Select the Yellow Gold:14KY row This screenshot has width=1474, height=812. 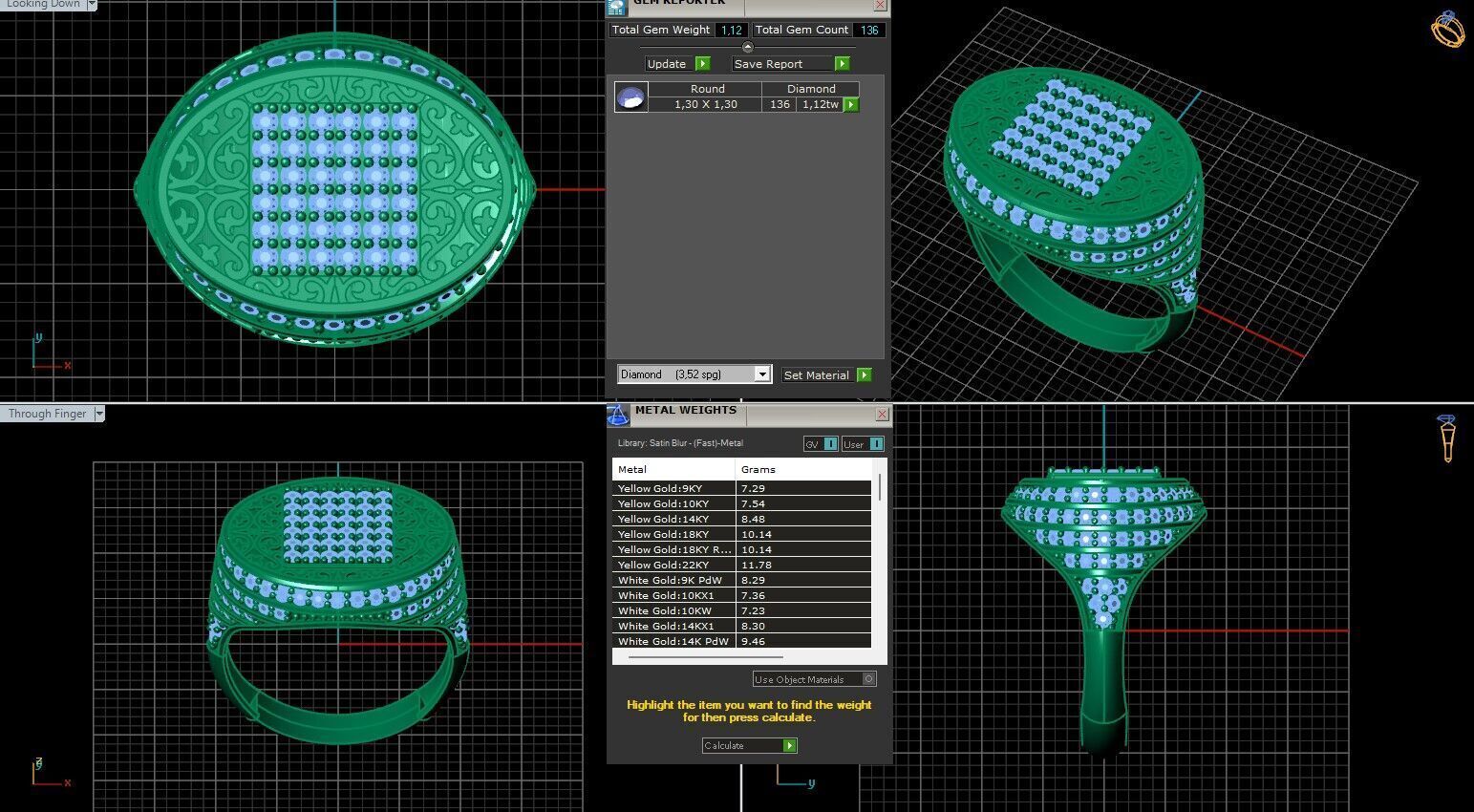742,519
